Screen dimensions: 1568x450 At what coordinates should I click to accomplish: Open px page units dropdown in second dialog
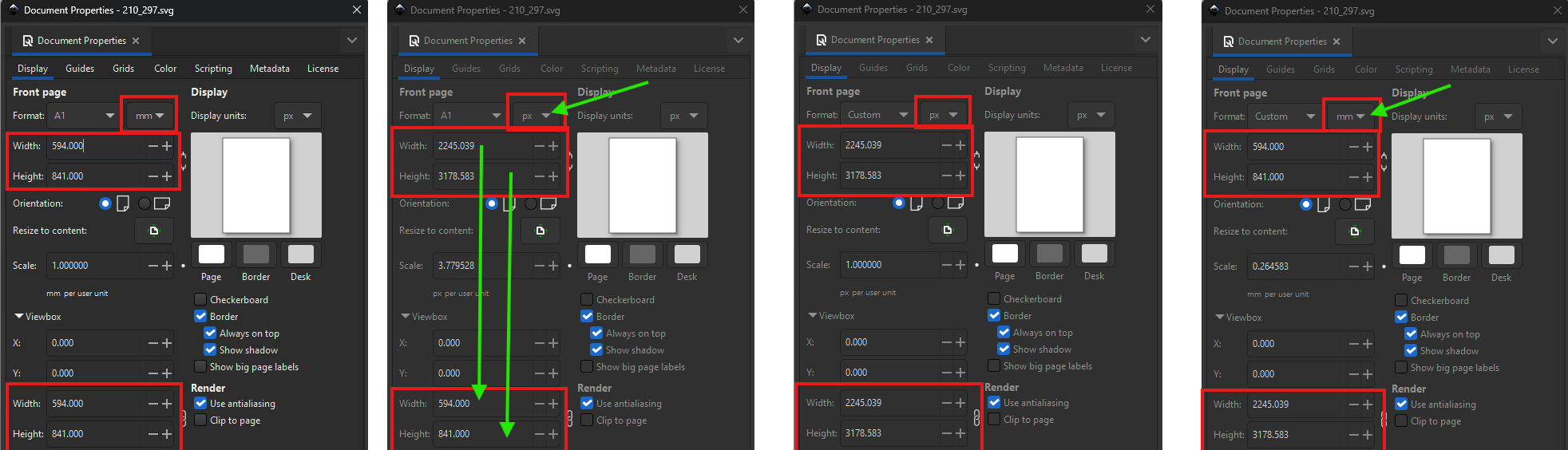536,116
